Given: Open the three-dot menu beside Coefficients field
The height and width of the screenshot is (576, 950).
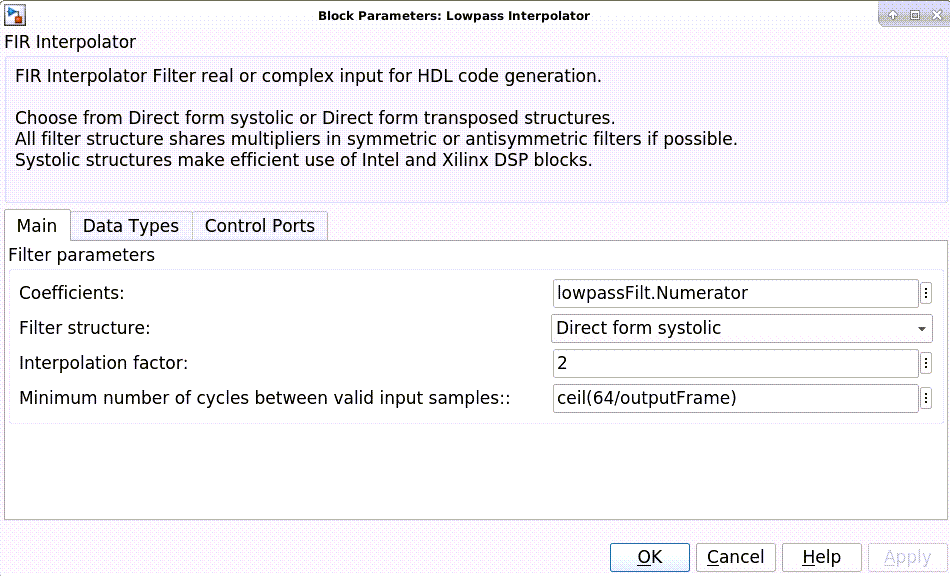Looking at the screenshot, I should tap(926, 293).
